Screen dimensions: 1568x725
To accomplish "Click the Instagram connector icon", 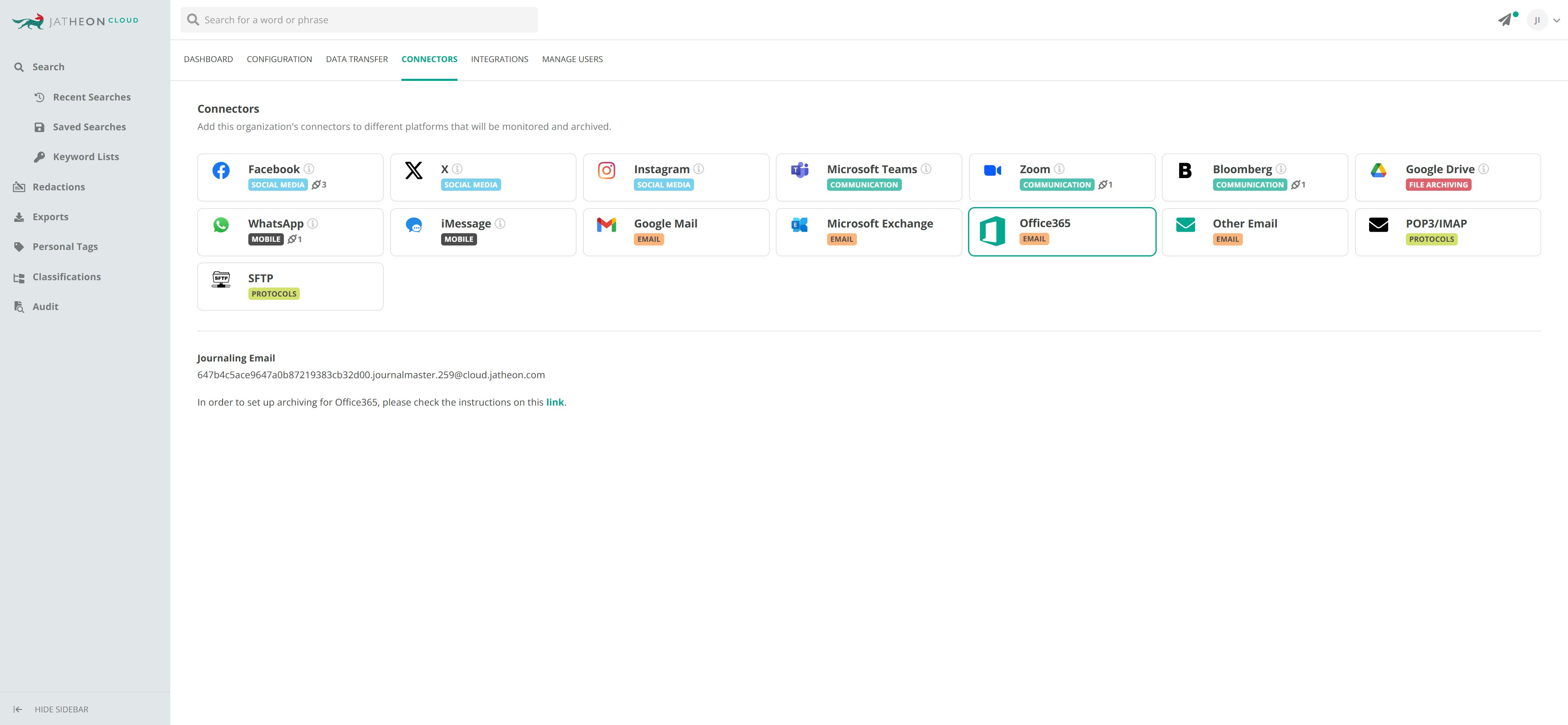I will click(607, 170).
